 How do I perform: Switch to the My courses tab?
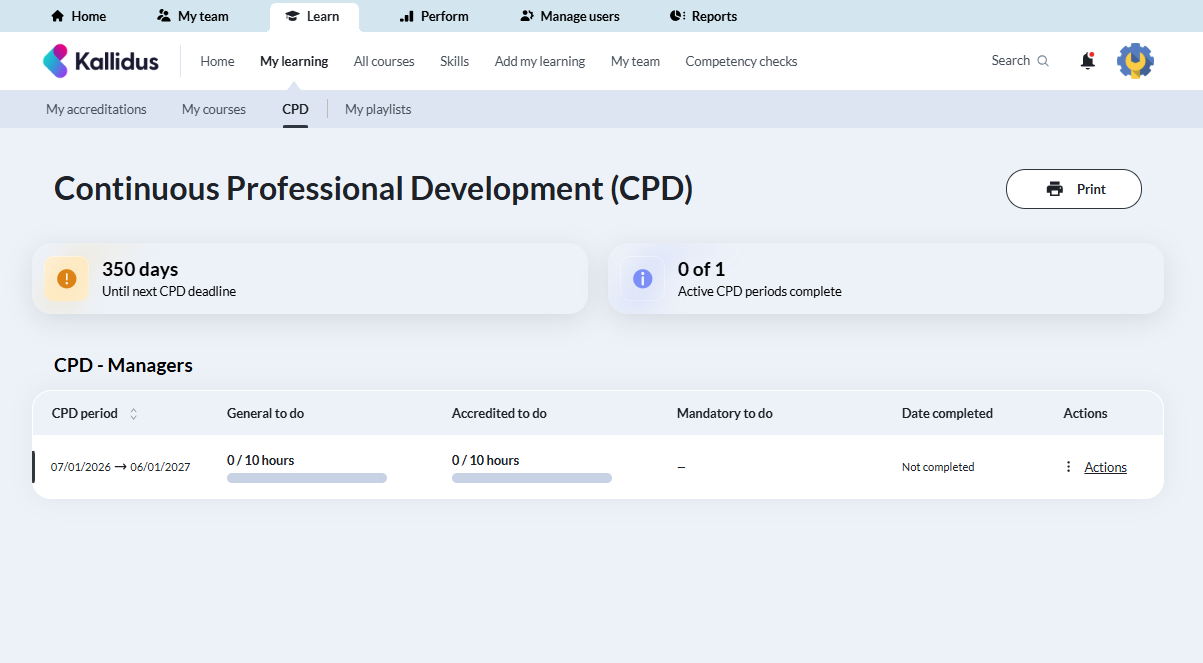213,109
